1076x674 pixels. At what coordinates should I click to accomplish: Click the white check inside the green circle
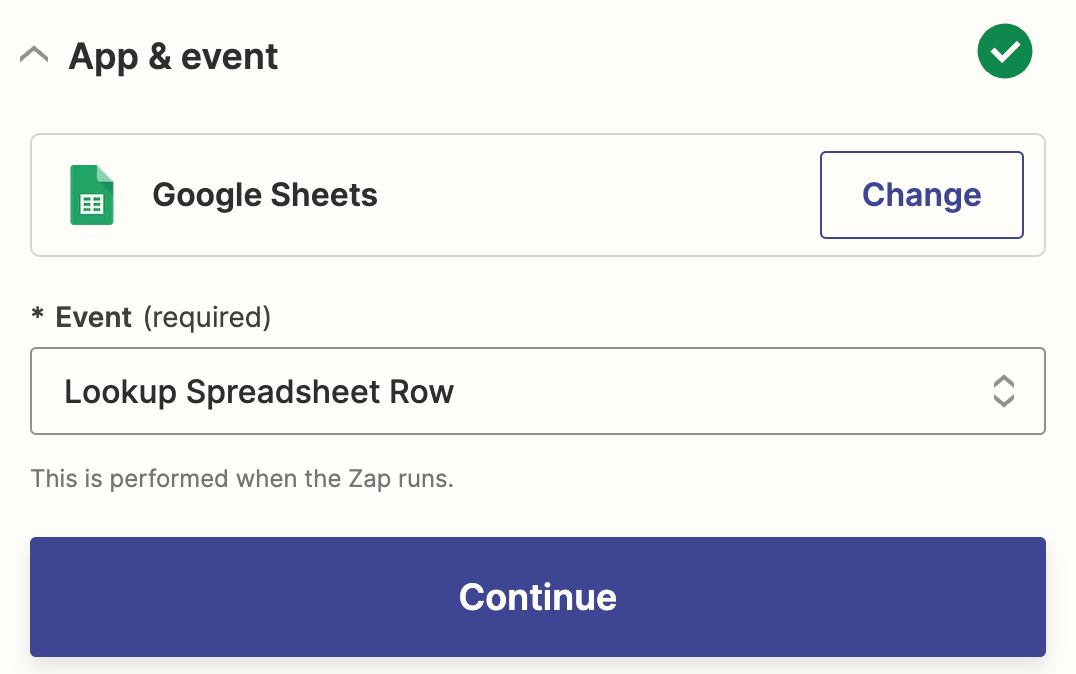point(1005,52)
